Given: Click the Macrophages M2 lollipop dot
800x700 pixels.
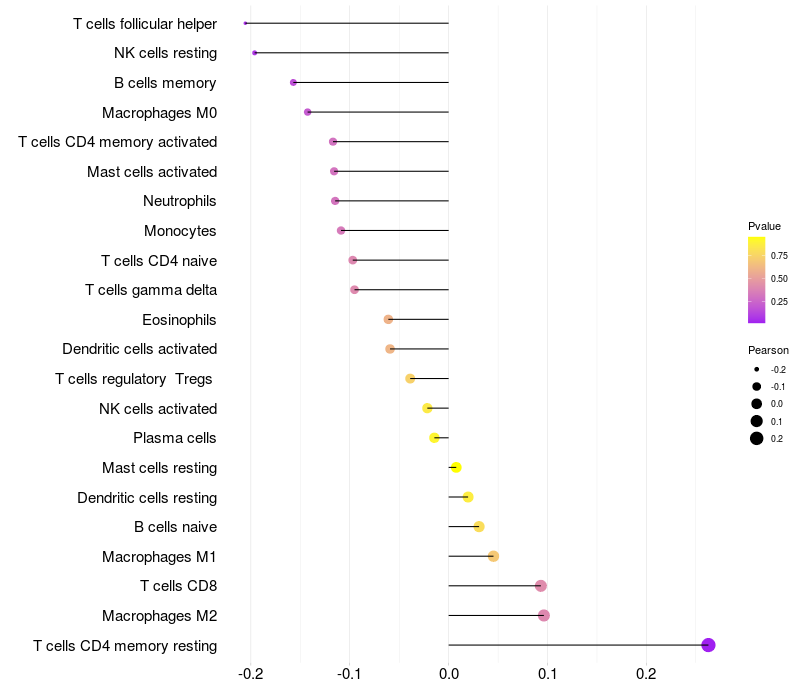Looking at the screenshot, I should click(544, 615).
